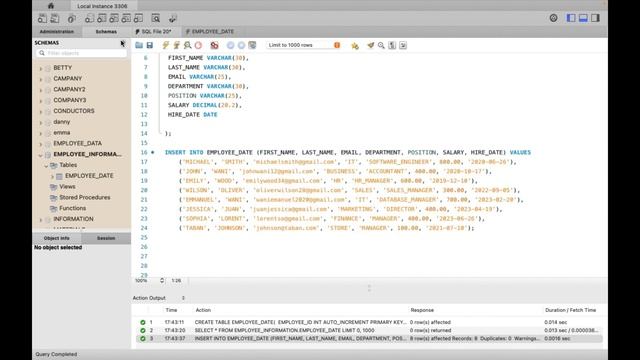The image size is (640, 360).
Task: Select the INSERT INTO EMPLOYEE_DATE output row
Action: (x=369, y=338)
